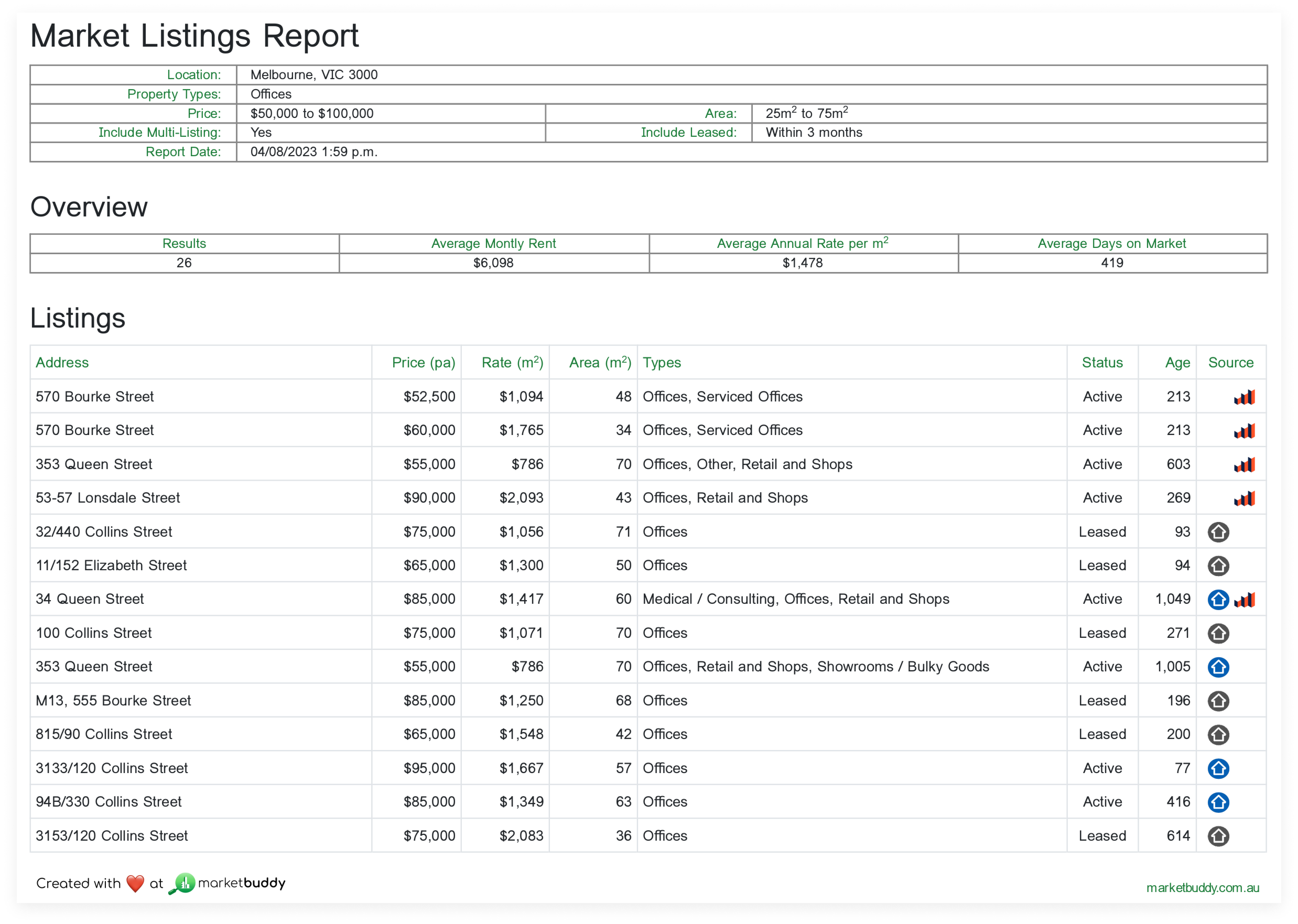Click the Status column header
The height and width of the screenshot is (924, 1298).
1102,362
